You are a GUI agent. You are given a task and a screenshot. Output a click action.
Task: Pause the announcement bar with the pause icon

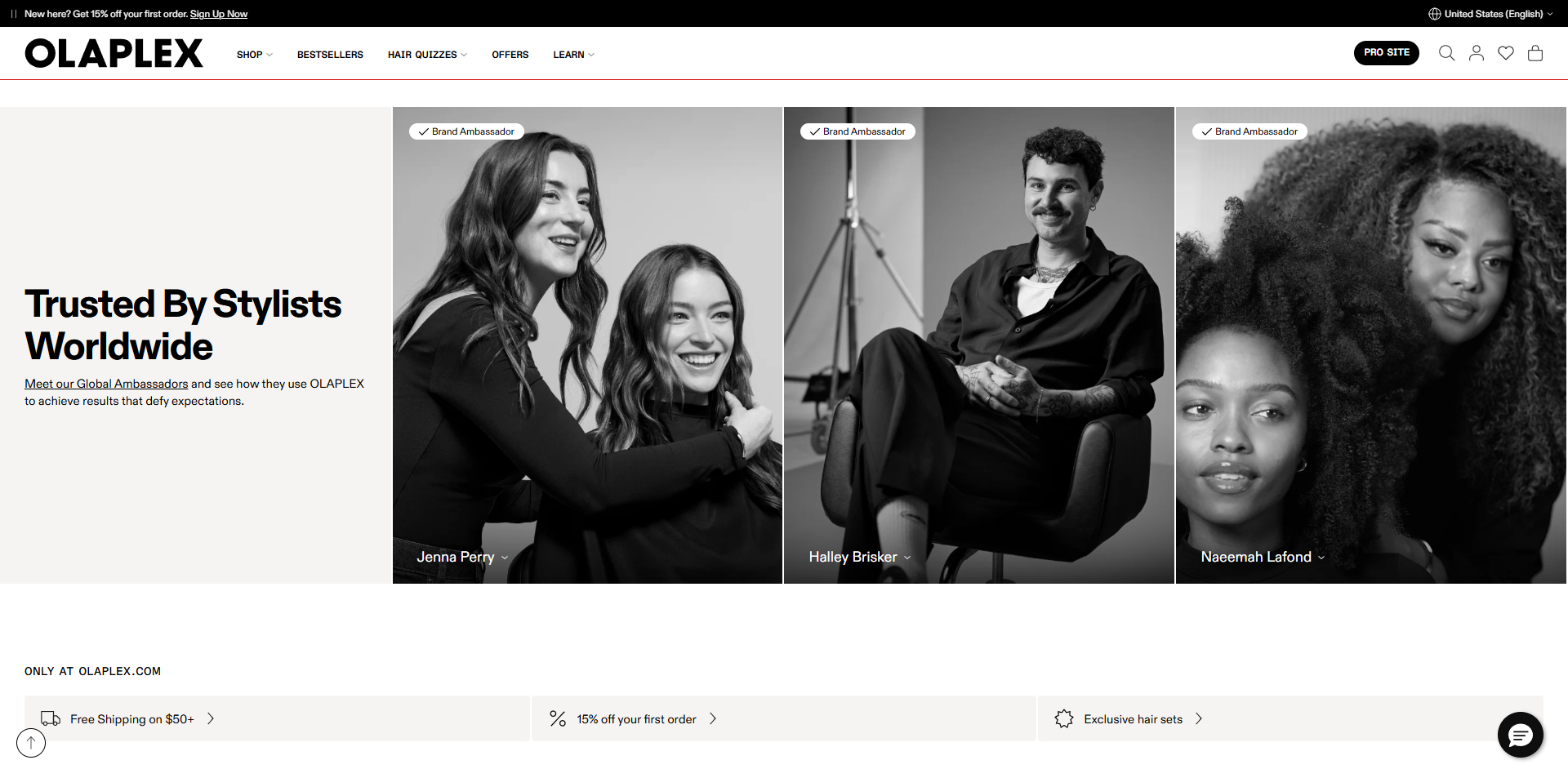pyautogui.click(x=14, y=14)
